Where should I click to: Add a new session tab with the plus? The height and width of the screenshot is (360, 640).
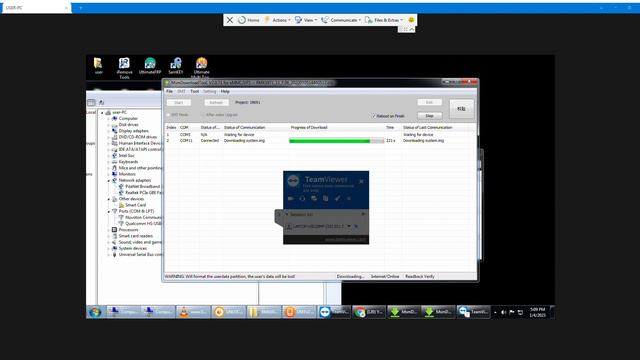(x=80, y=8)
